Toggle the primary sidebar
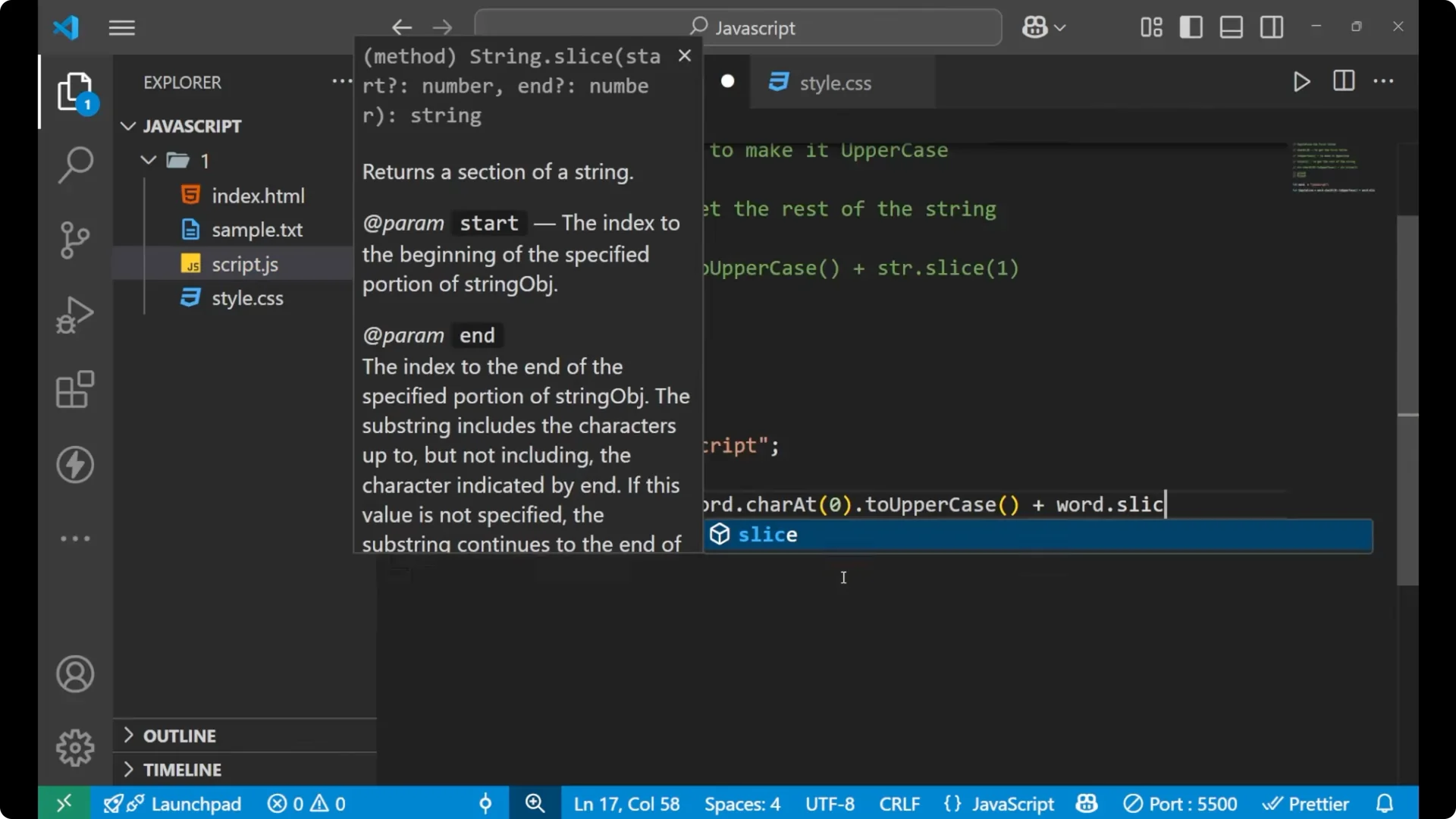Image resolution: width=1456 pixels, height=819 pixels. click(x=1191, y=27)
